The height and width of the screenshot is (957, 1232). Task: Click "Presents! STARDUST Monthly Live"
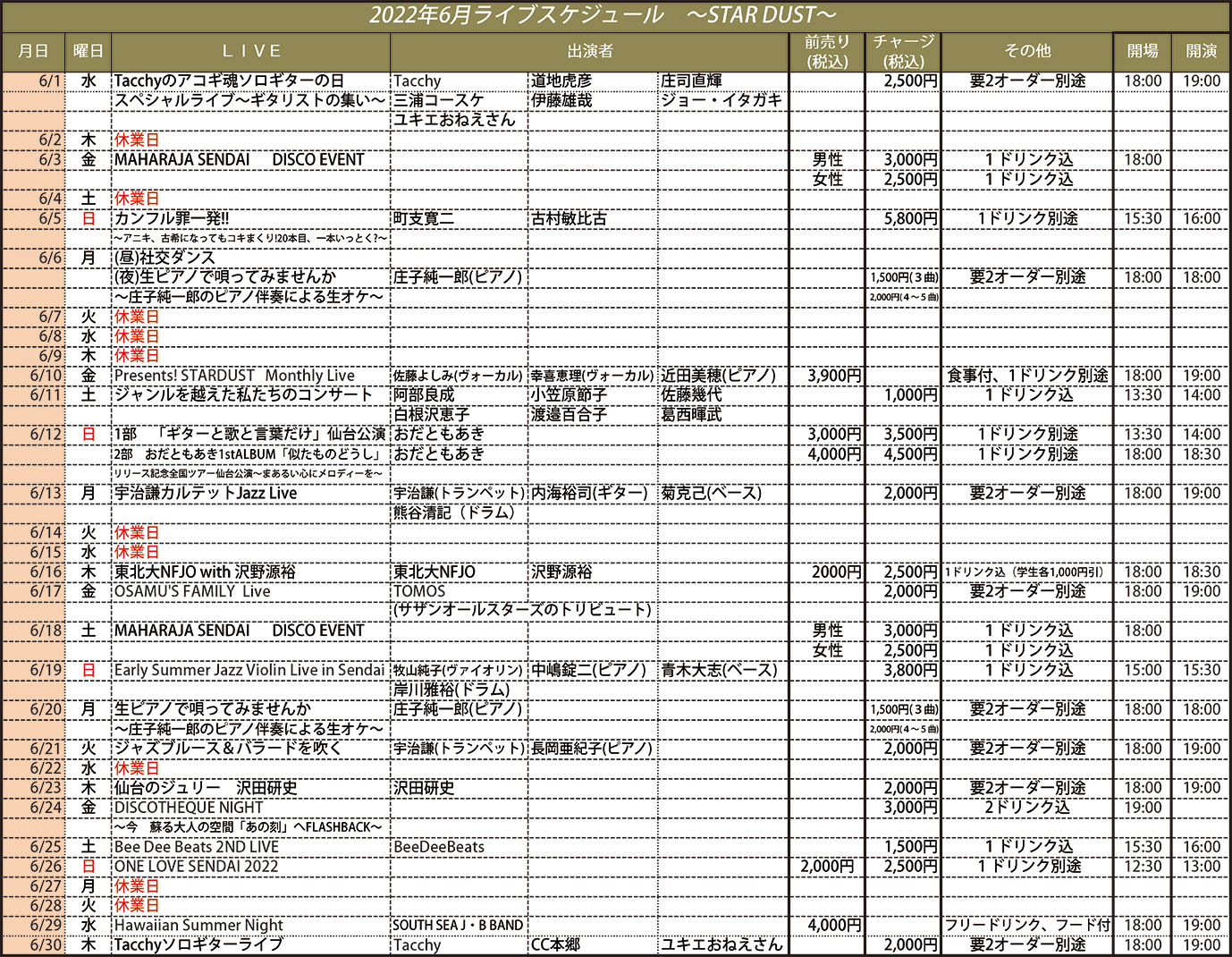pos(234,376)
